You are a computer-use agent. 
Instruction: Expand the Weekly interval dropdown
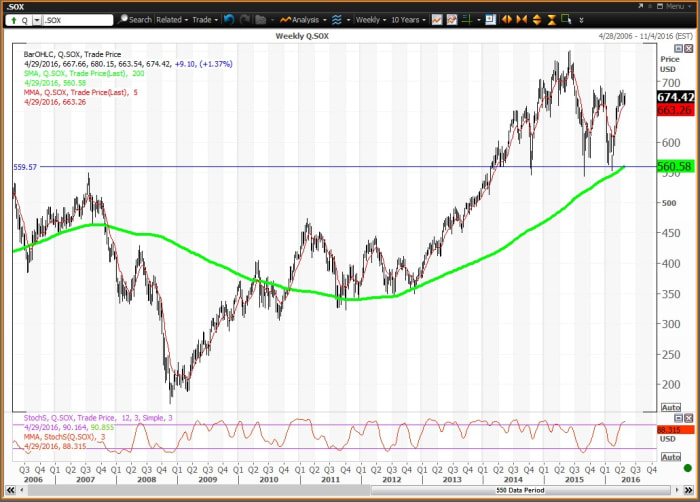(x=371, y=19)
